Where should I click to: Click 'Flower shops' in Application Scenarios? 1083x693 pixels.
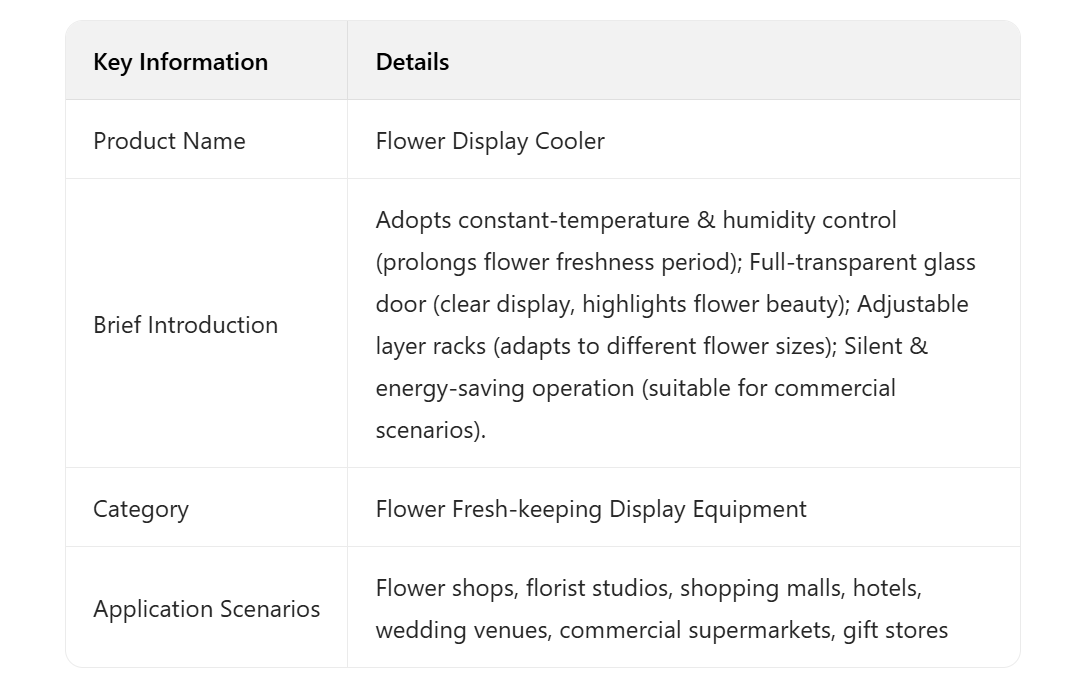coord(447,588)
